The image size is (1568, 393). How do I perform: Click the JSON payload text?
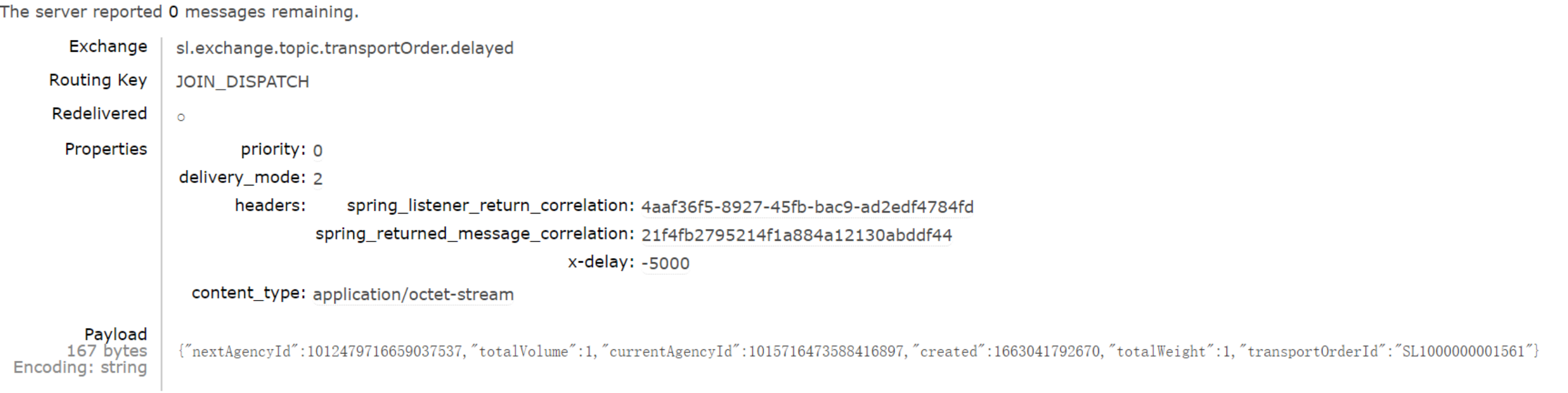[x=858, y=351]
